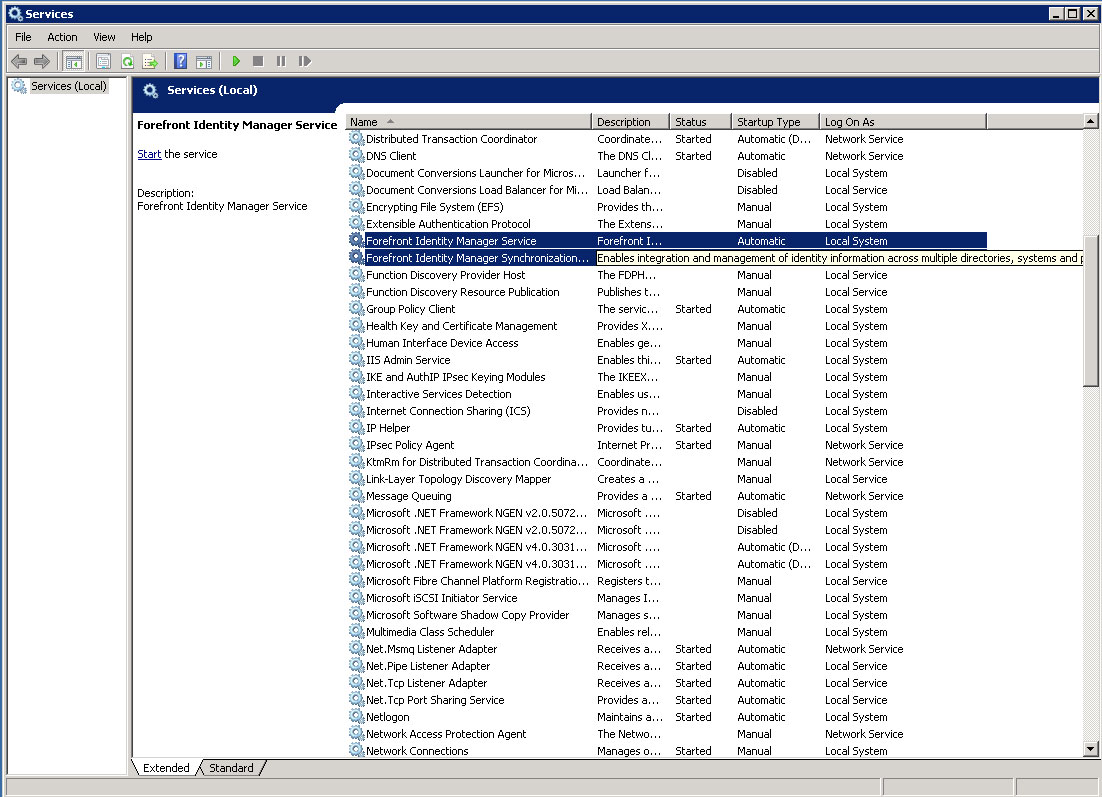Click the Back arrow toolbar icon
1102x797 pixels.
[19, 62]
